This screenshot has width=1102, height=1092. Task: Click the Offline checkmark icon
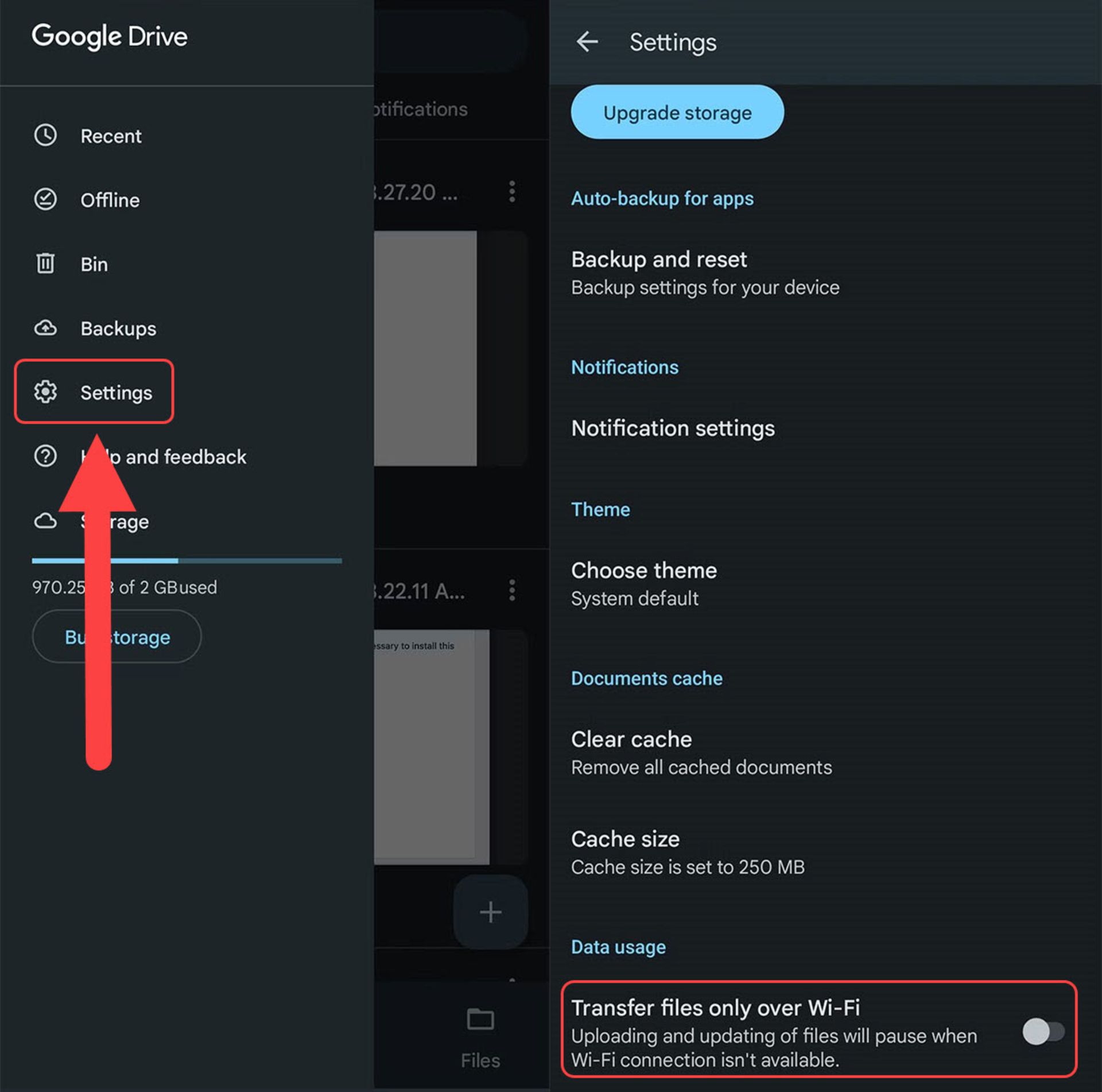click(45, 199)
